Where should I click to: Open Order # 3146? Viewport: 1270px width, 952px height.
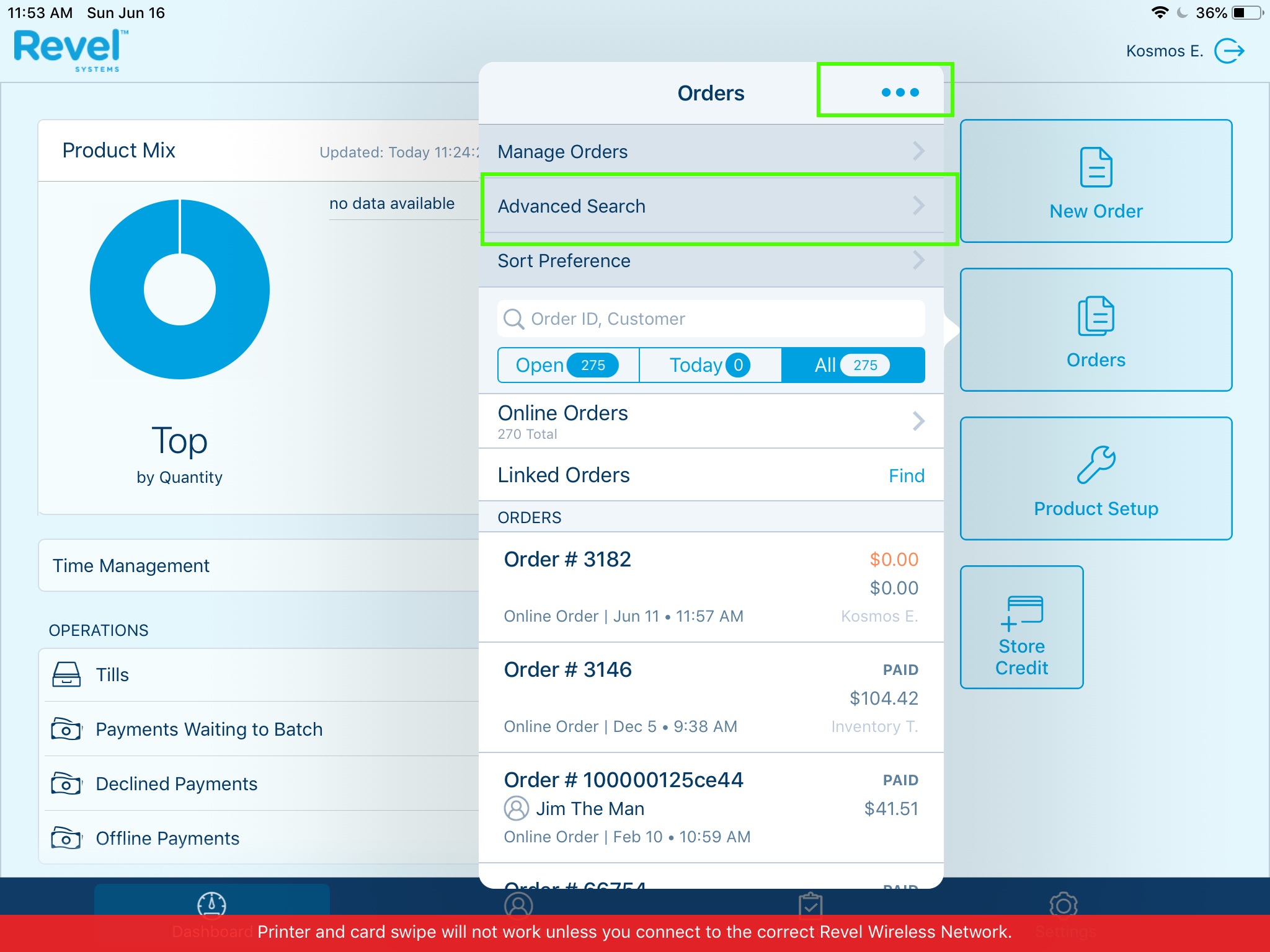[711, 697]
